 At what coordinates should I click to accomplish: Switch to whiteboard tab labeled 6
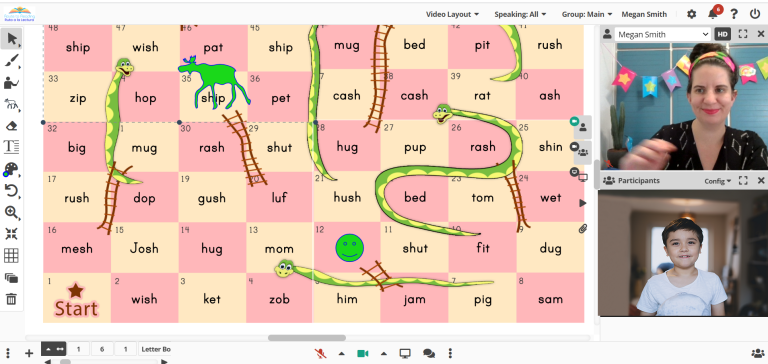102,349
